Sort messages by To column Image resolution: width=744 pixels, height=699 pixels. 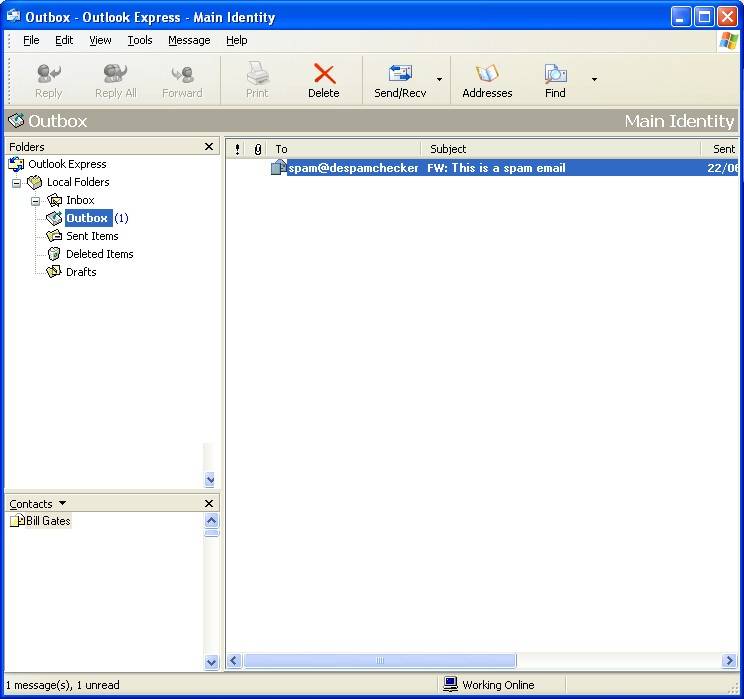click(344, 149)
